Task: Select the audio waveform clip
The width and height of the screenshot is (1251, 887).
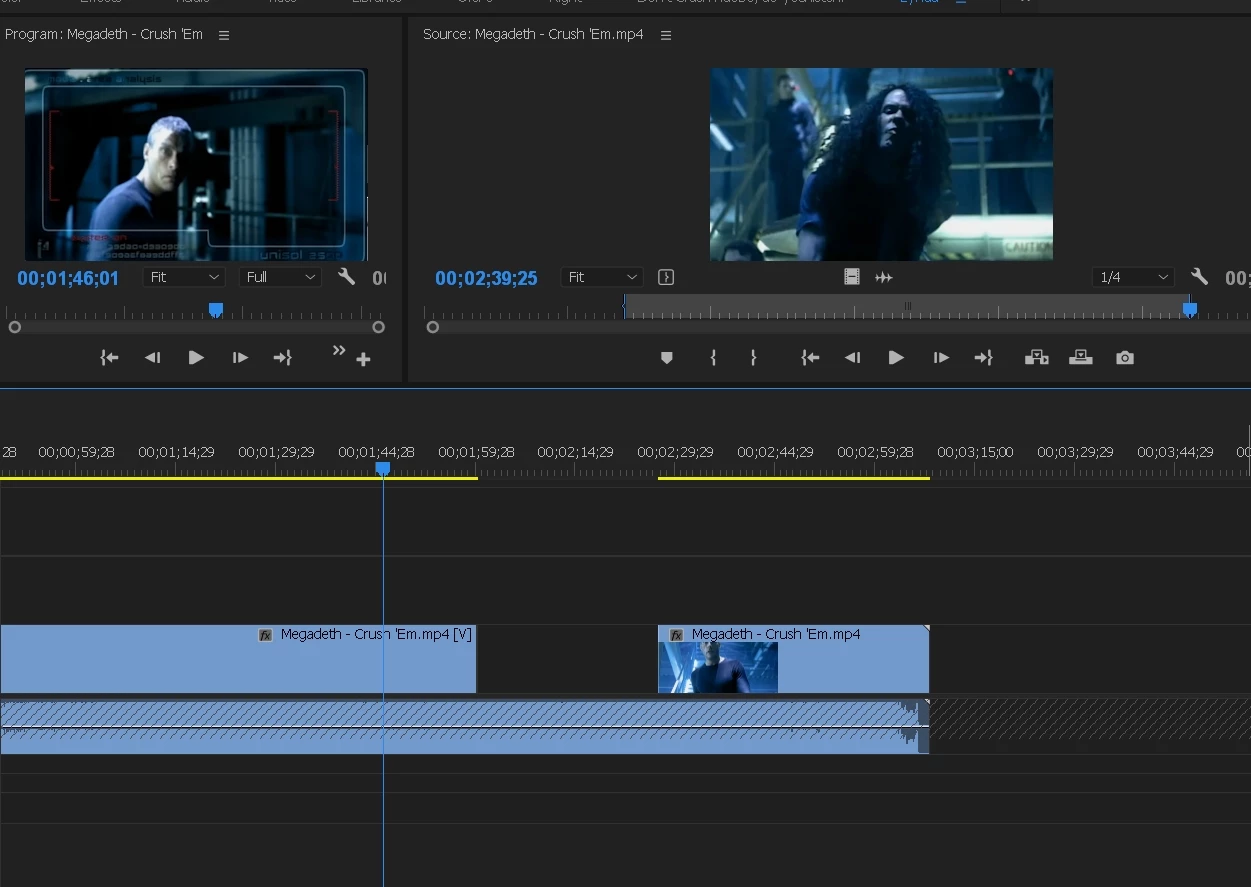Action: point(465,727)
